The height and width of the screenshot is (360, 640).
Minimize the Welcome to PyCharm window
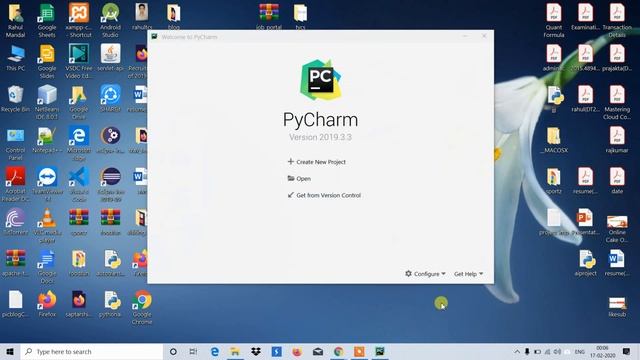tap(465, 36)
